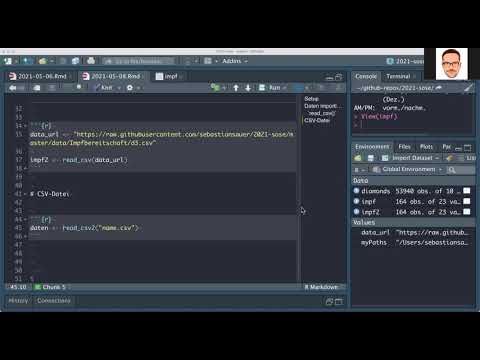Clear environment objects with broom icon
This screenshot has width=480, height=360.
click(449, 158)
